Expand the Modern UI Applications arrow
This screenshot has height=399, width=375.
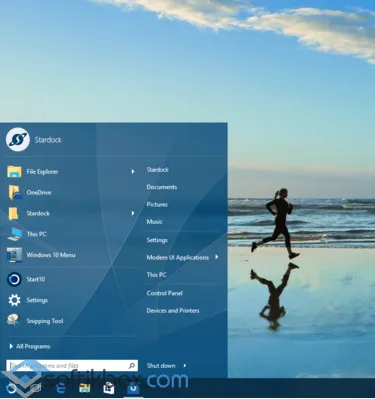(x=217, y=257)
